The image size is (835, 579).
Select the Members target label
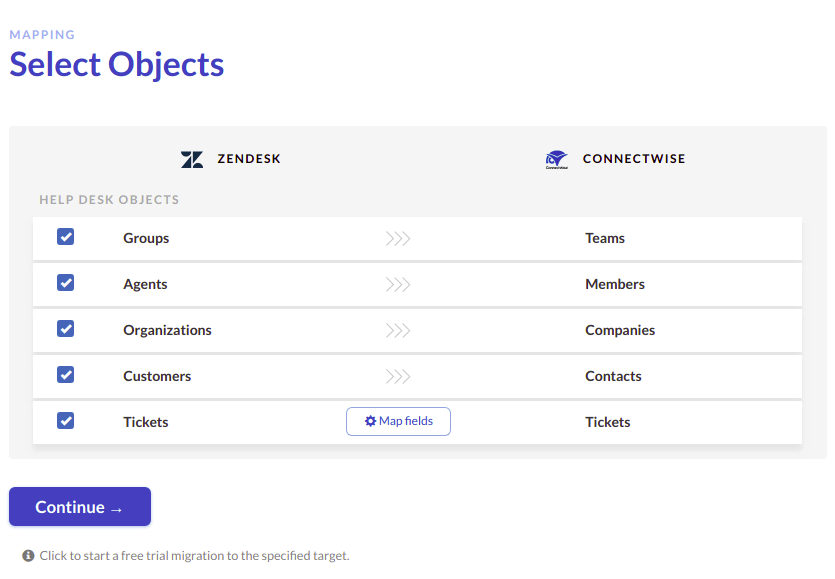[x=615, y=284]
